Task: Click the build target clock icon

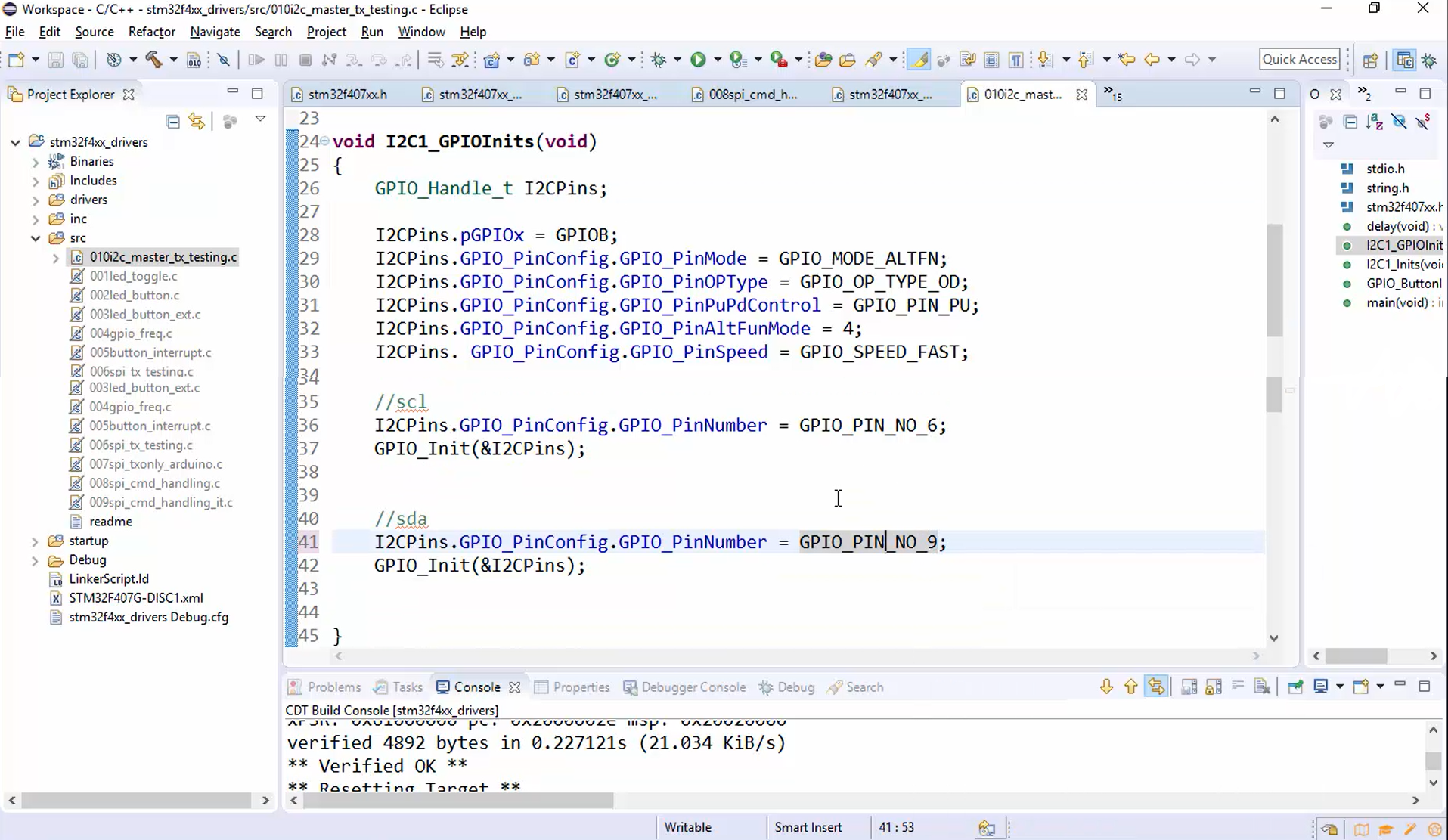Action: pos(113,60)
